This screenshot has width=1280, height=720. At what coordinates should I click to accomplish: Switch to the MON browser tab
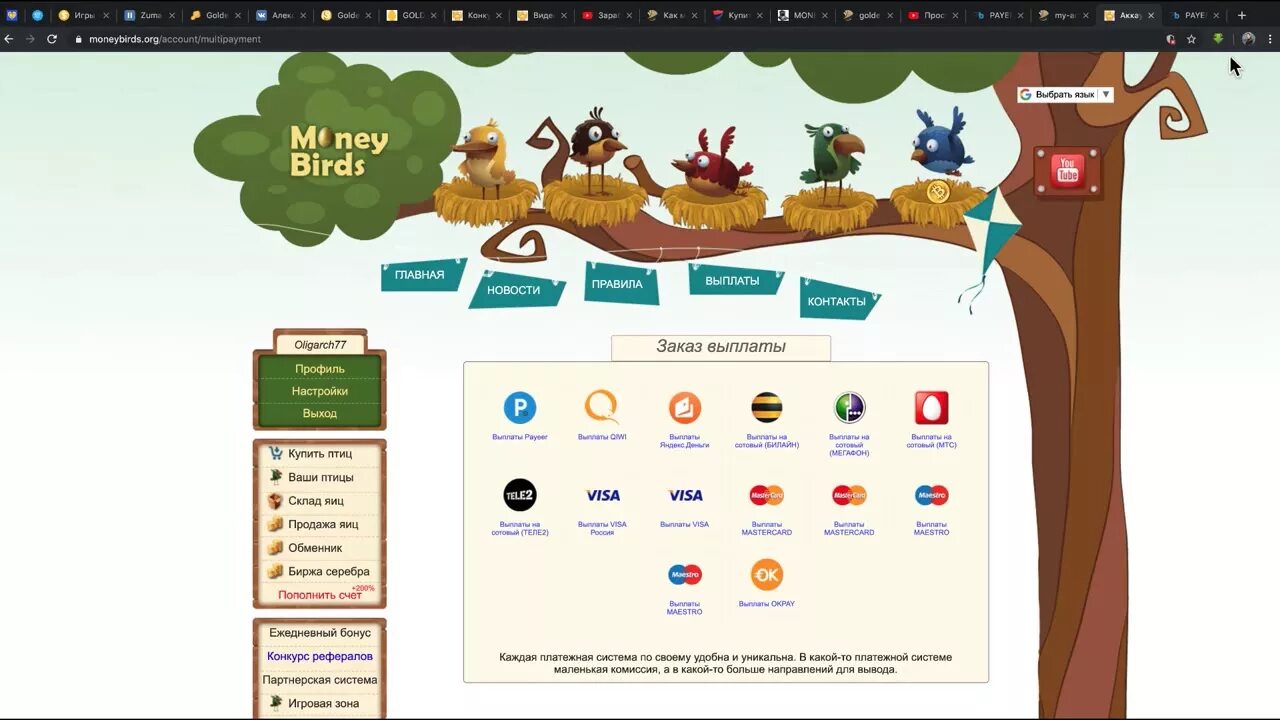[803, 15]
